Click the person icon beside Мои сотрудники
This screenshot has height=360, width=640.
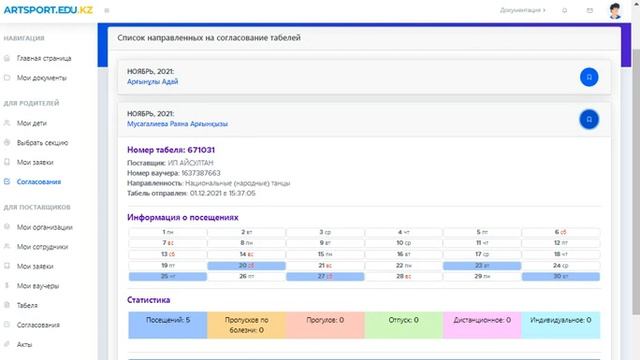coord(7,247)
